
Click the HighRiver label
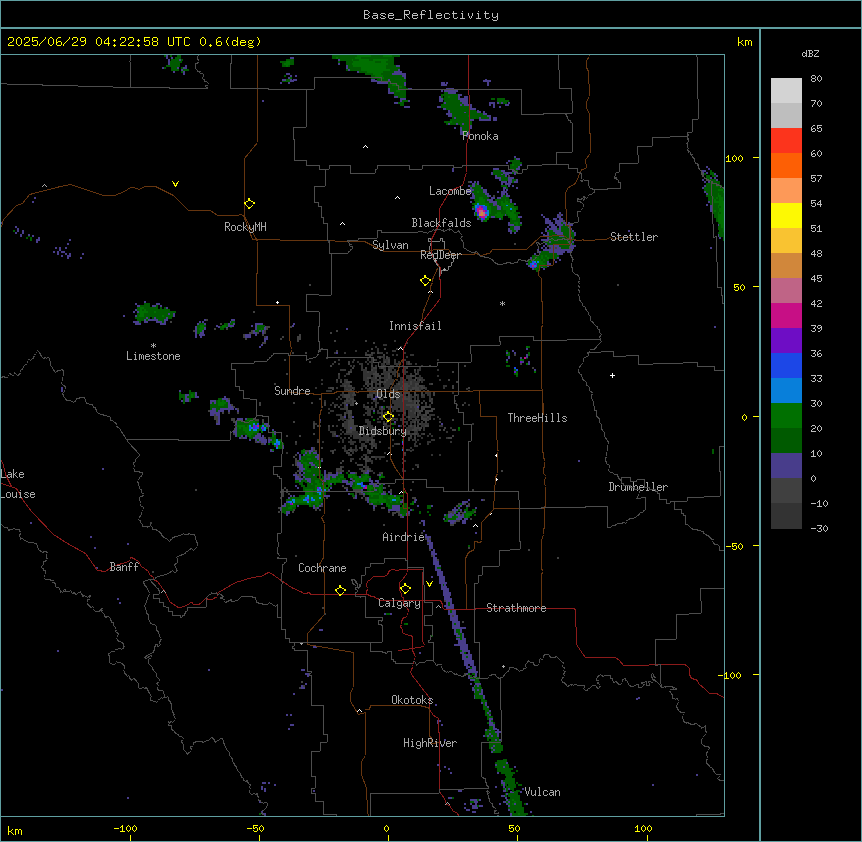coord(430,743)
